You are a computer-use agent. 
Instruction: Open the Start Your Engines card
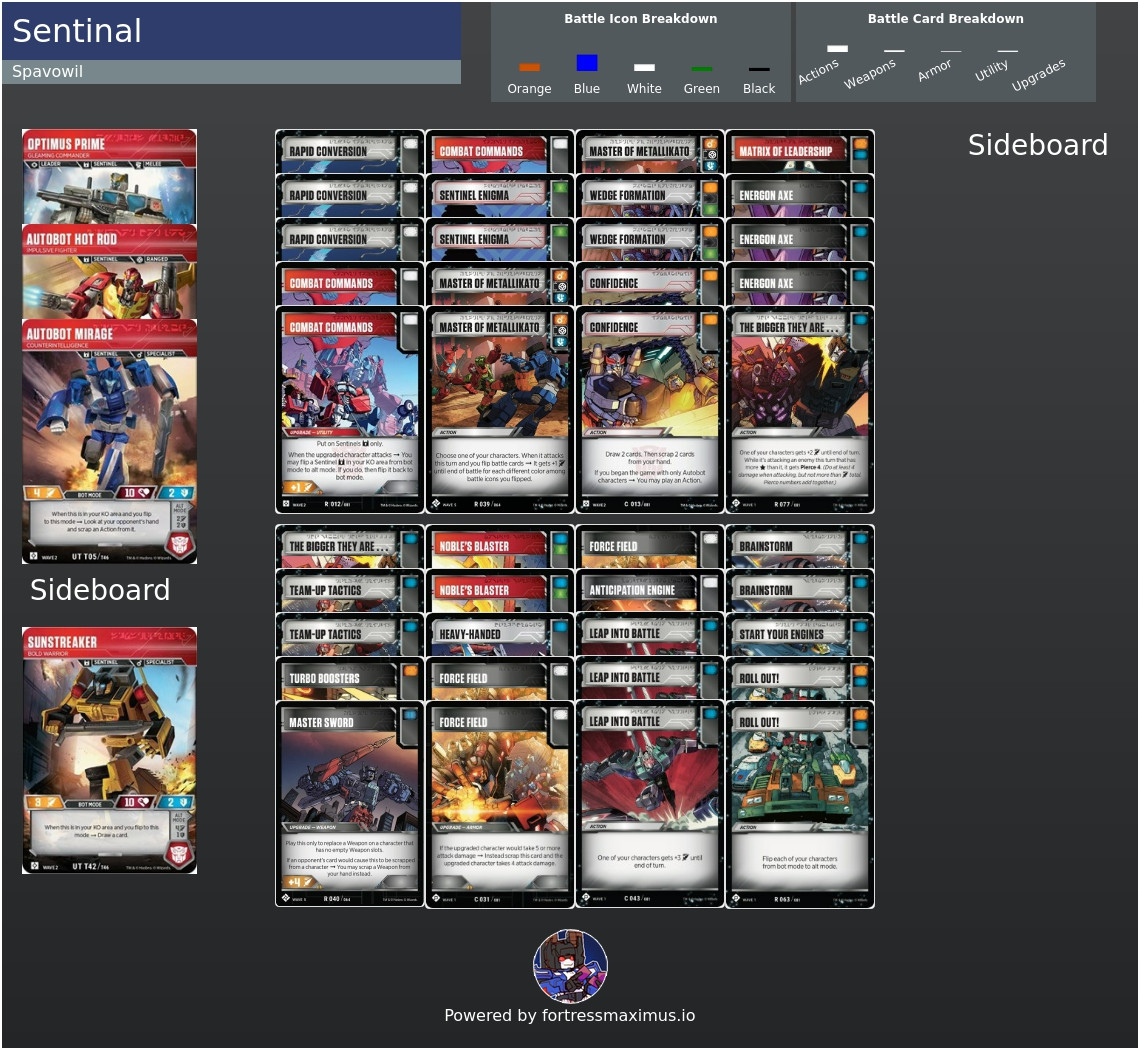coord(800,634)
